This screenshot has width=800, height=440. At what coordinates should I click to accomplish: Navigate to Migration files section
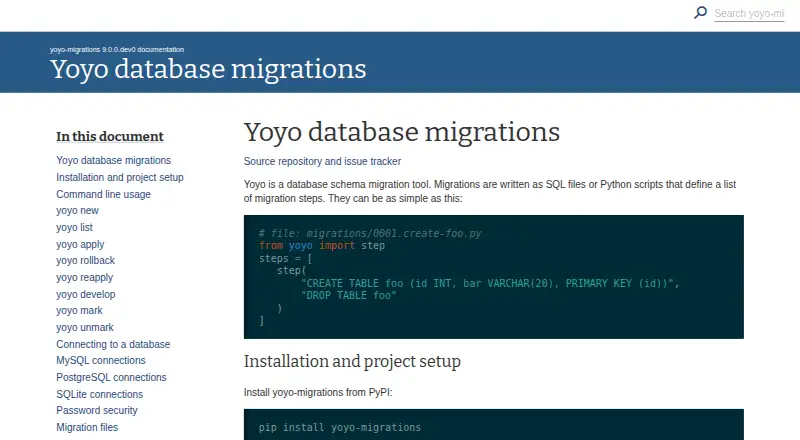pyautogui.click(x=87, y=427)
